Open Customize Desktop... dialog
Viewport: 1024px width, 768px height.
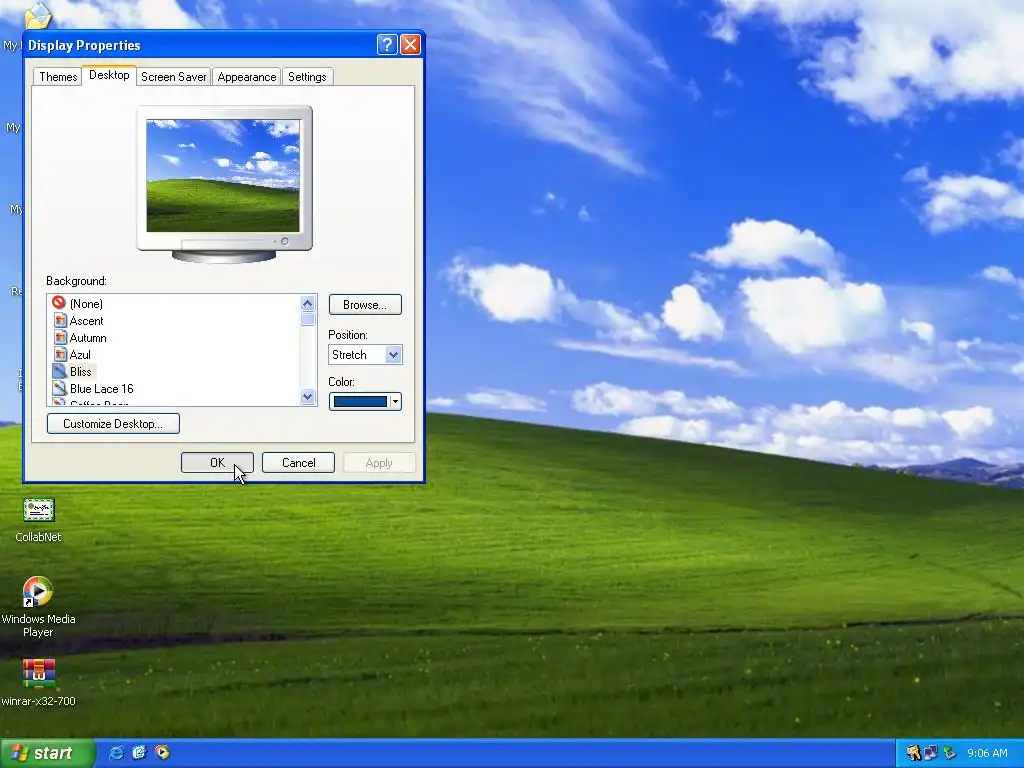coord(113,423)
